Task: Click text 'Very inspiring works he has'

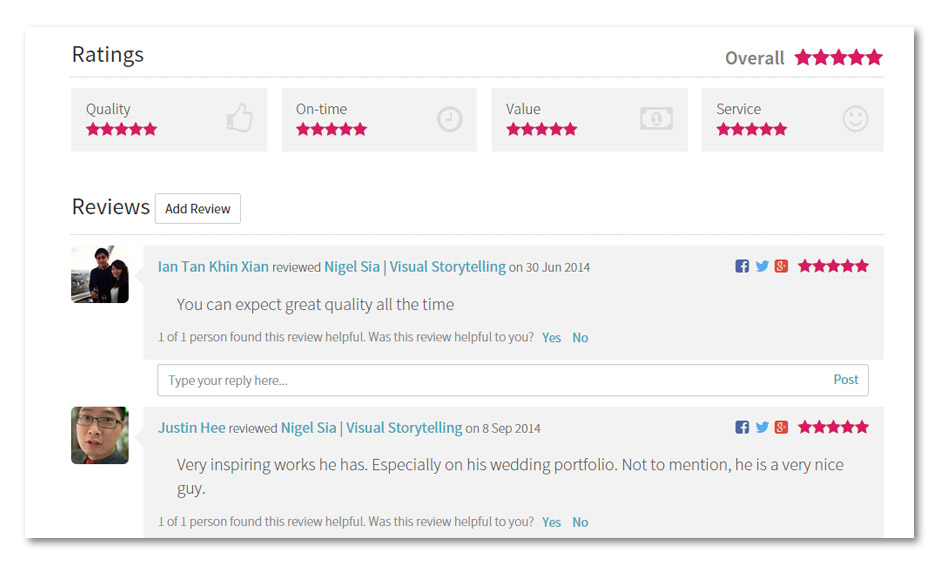Action: click(x=271, y=465)
